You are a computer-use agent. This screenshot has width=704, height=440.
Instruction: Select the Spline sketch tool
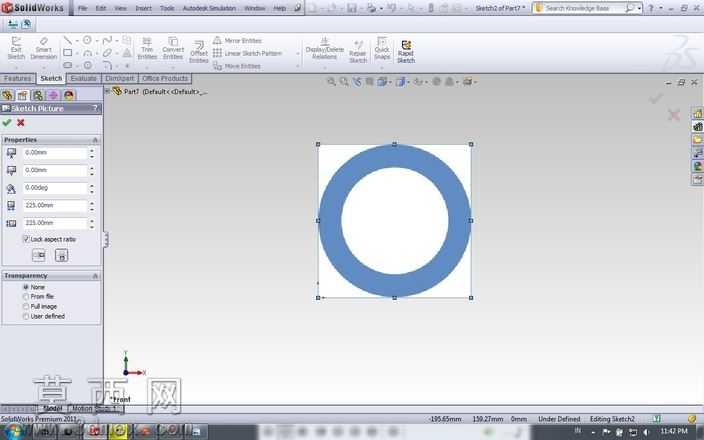click(107, 40)
